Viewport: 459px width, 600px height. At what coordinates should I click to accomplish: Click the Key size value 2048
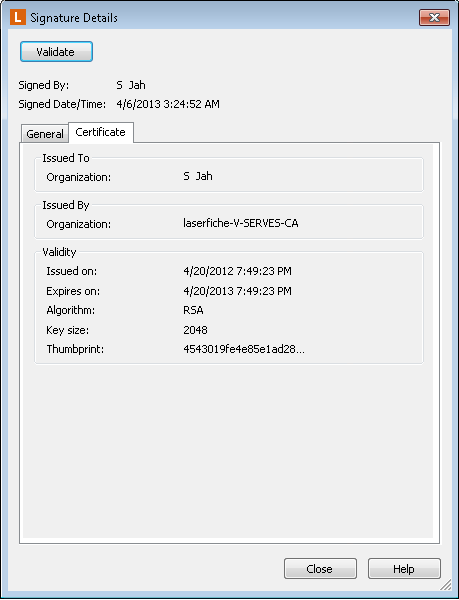point(195,330)
